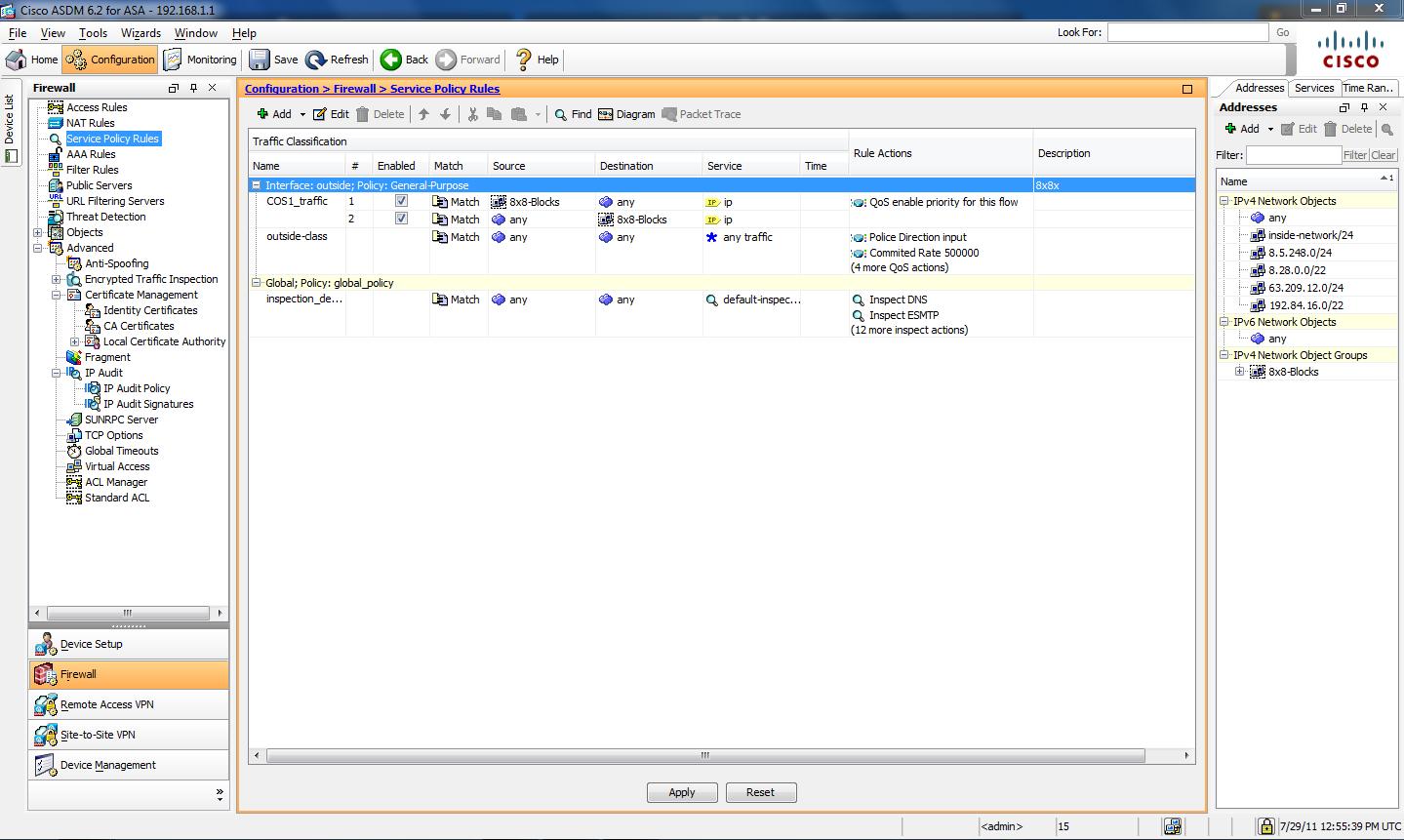Select 8.5.248.0/24 network object
This screenshot has height=840, width=1404.
tap(1300, 253)
